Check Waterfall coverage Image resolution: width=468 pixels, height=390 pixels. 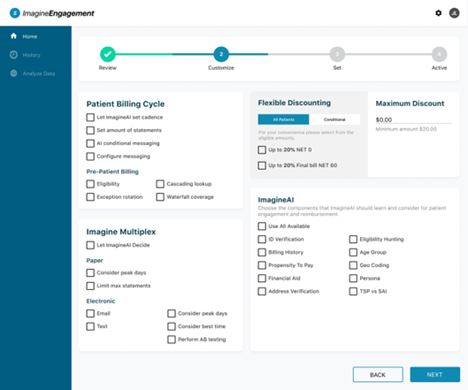click(160, 197)
